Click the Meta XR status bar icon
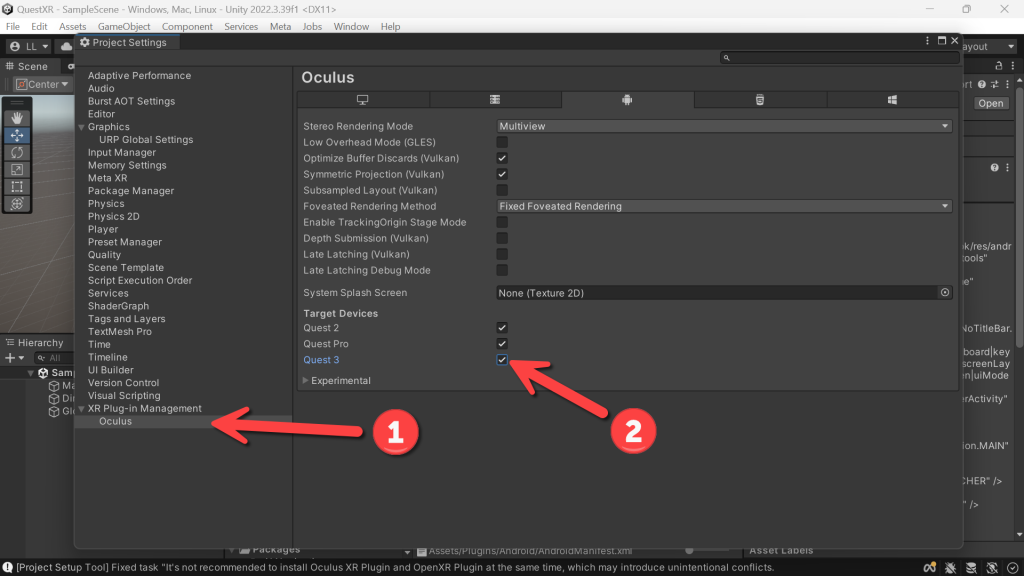Image resolution: width=1024 pixels, height=576 pixels. (x=929, y=568)
